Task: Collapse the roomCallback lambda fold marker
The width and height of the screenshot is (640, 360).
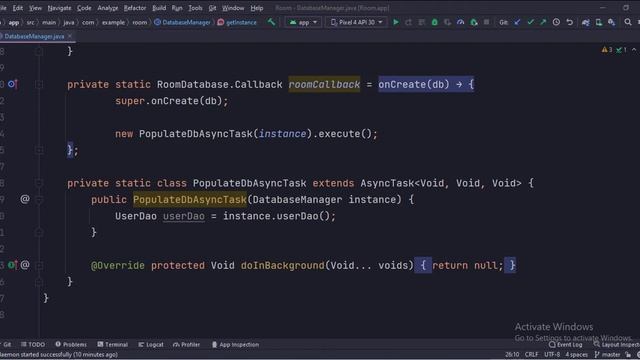Action: (x=39, y=84)
